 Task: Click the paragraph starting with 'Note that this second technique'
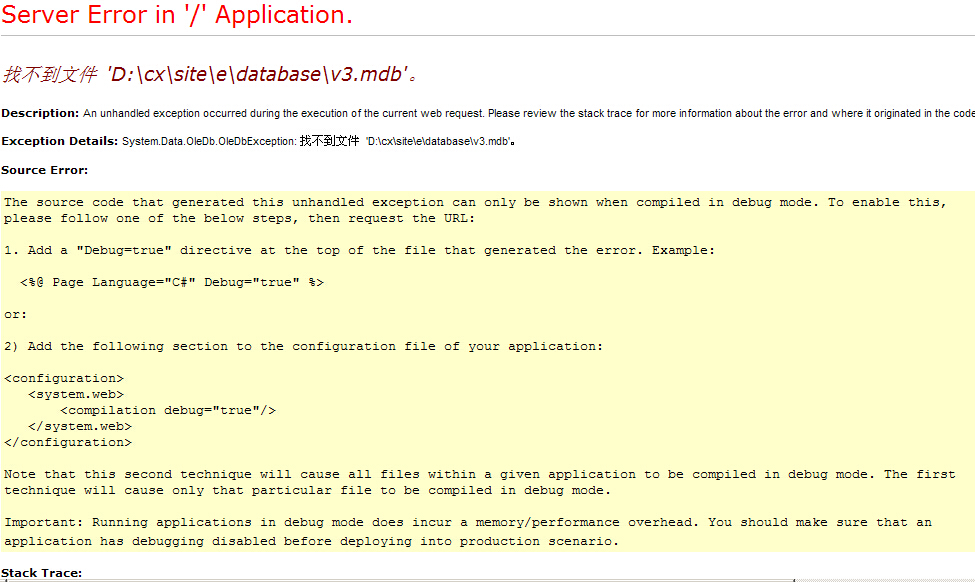470,482
